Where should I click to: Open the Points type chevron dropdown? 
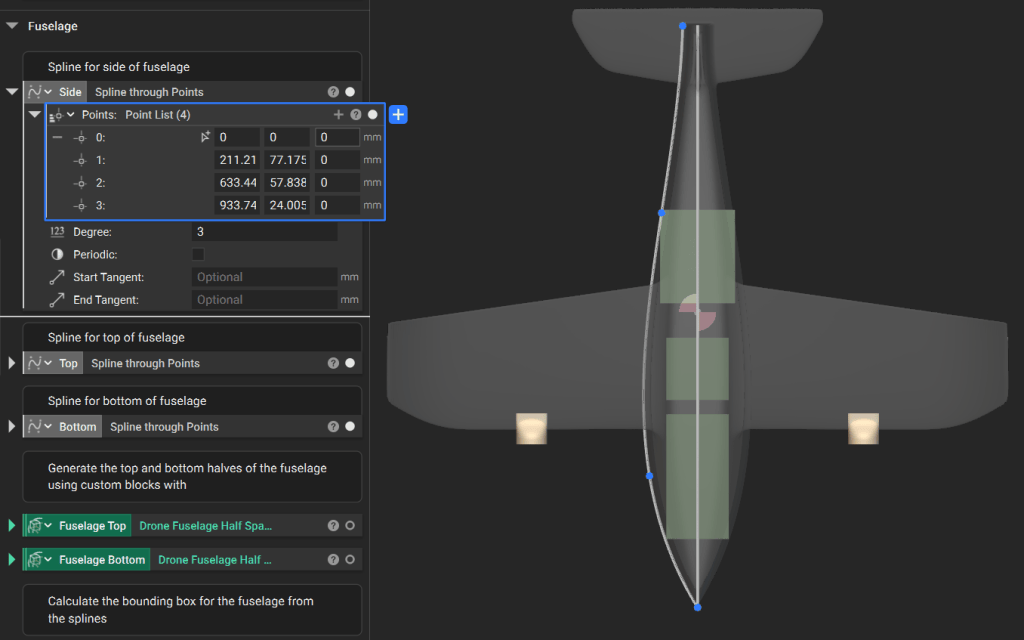(71, 115)
